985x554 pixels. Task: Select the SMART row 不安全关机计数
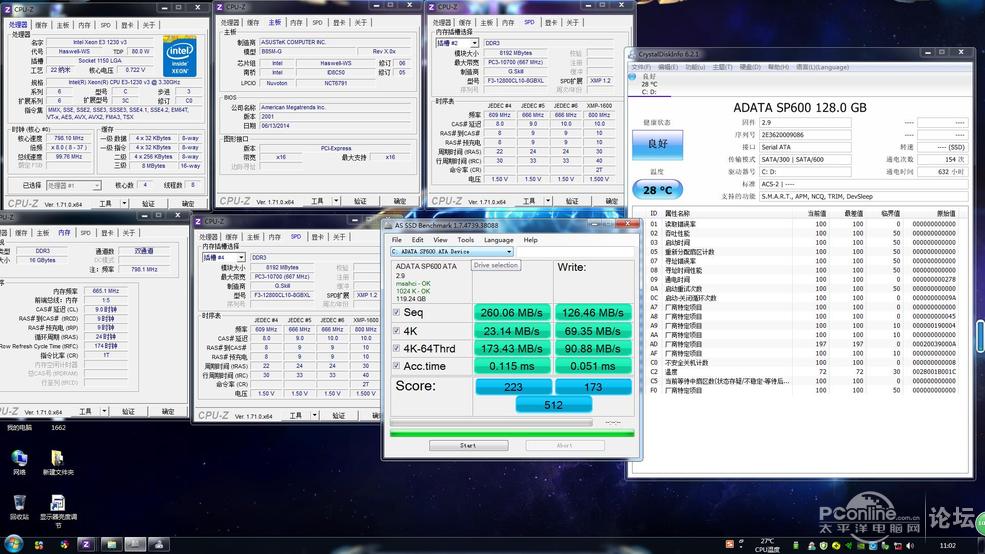coord(802,362)
